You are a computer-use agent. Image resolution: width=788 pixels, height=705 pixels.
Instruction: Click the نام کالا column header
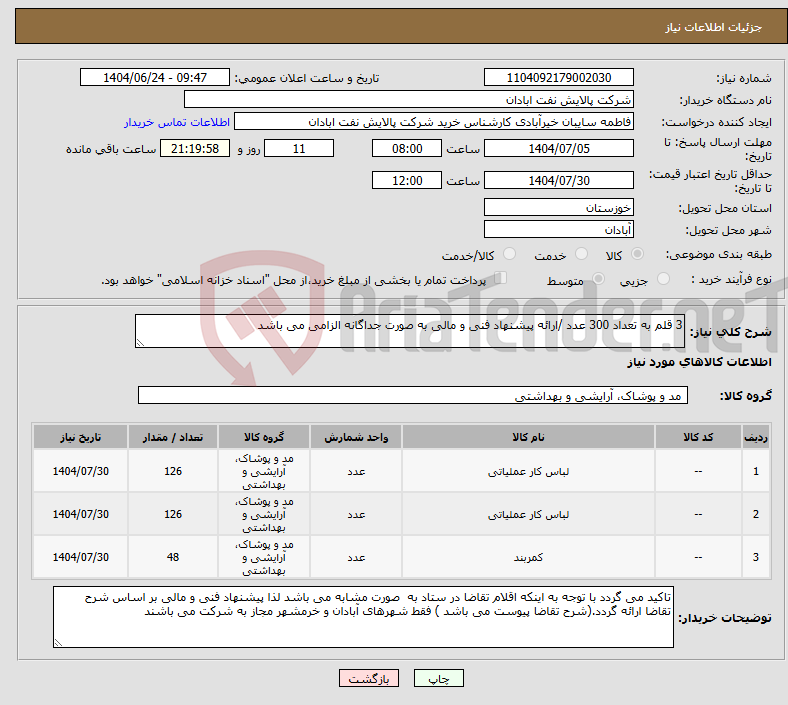point(528,437)
